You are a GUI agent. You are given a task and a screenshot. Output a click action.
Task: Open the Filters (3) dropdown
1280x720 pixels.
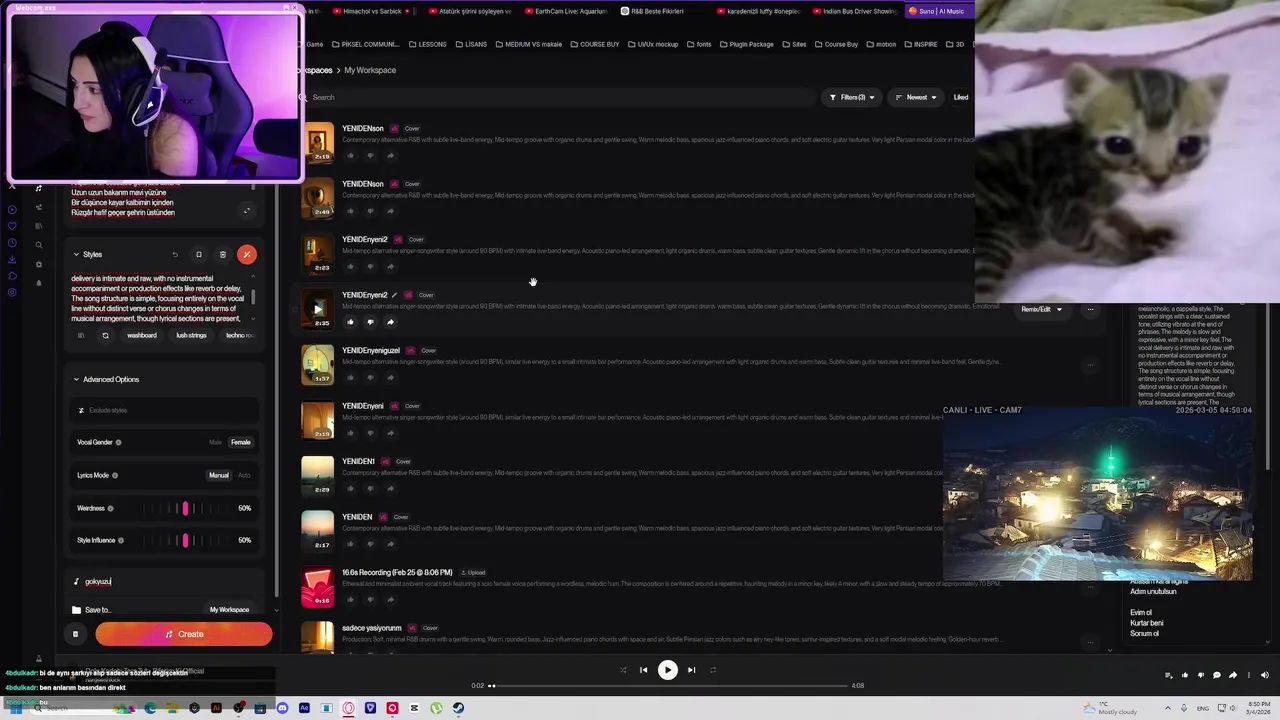click(852, 97)
